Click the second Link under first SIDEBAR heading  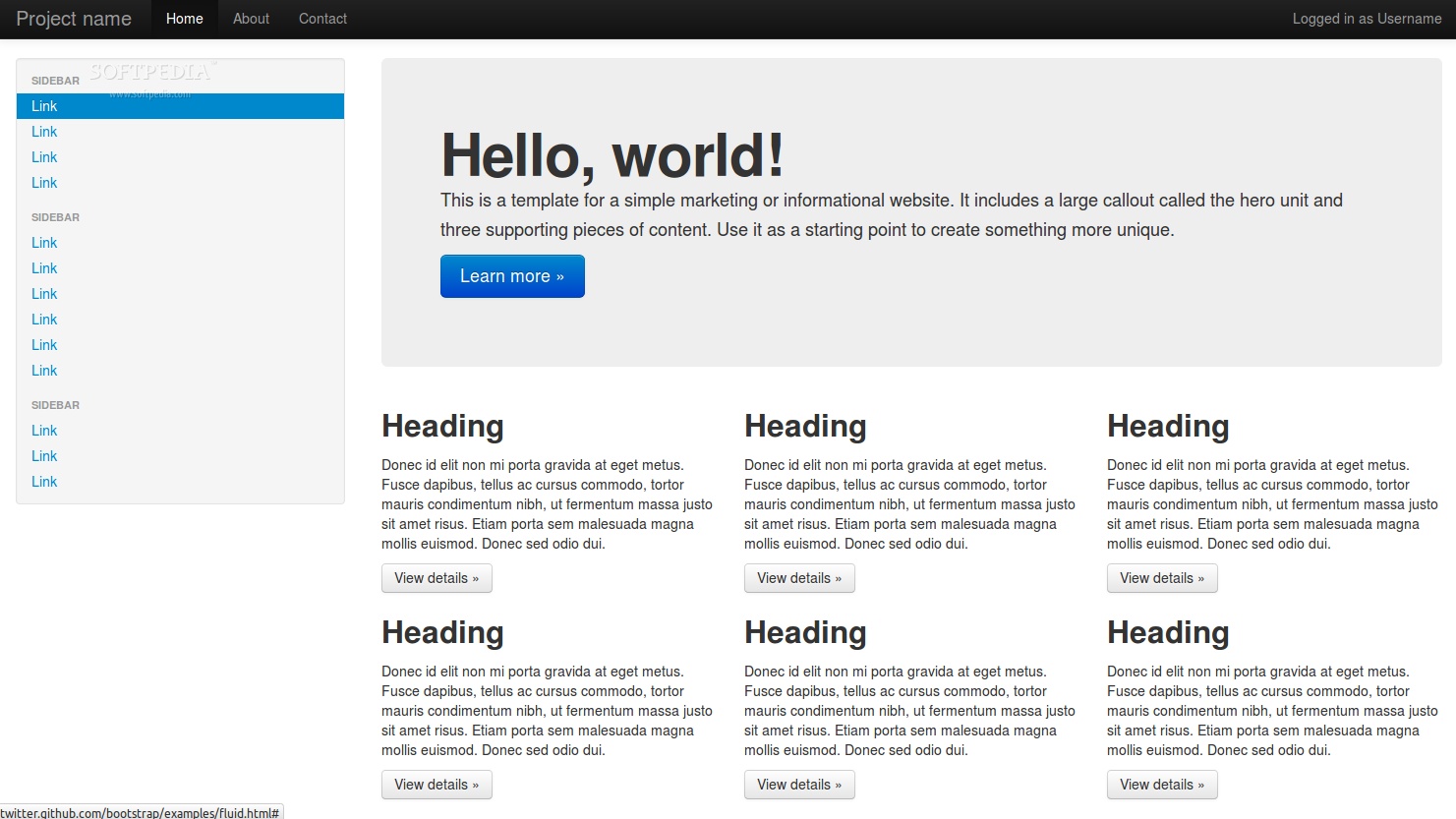click(44, 132)
